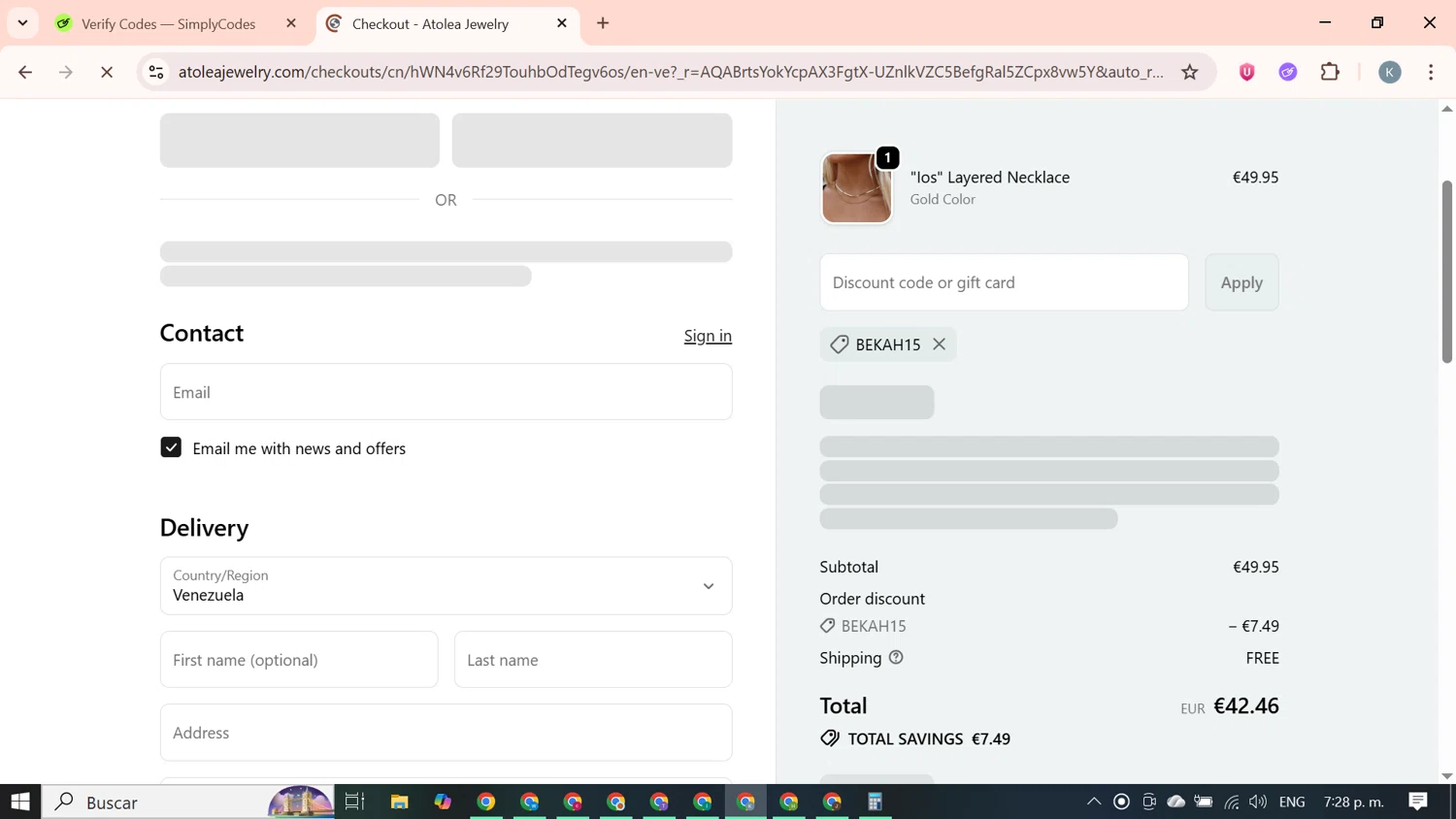Open the Chrome profile K avatar
The height and width of the screenshot is (819, 1456).
1390,72
